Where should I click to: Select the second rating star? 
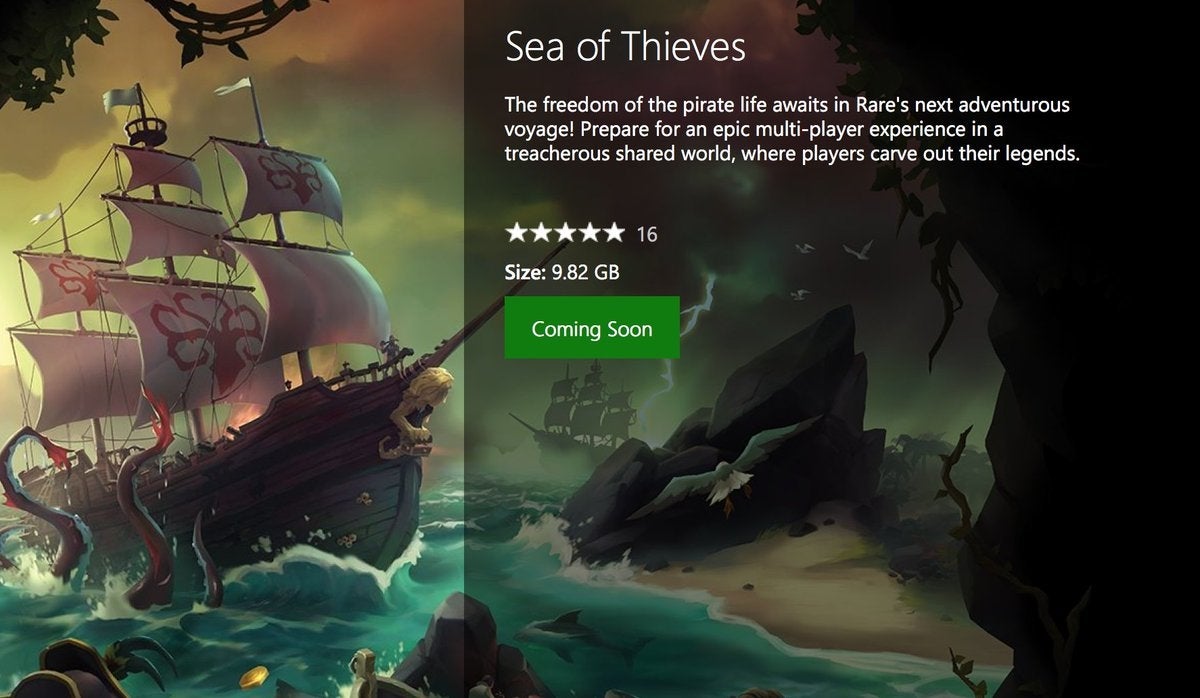tap(541, 234)
